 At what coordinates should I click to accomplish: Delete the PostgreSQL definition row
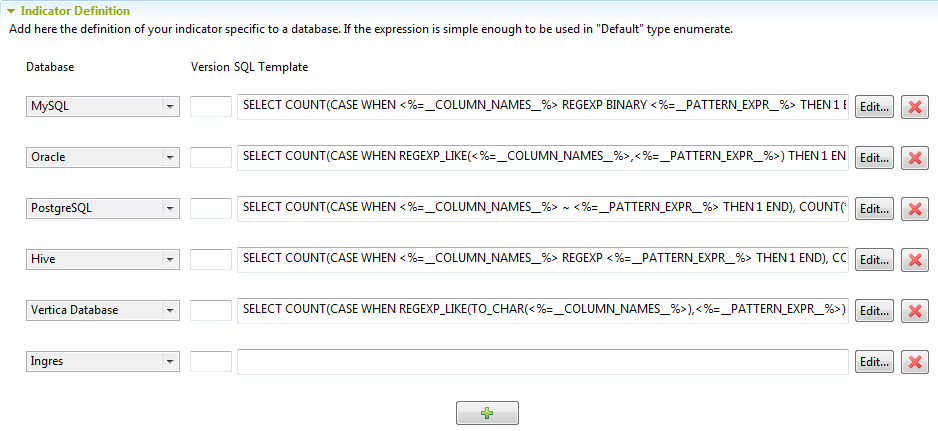coord(914,209)
